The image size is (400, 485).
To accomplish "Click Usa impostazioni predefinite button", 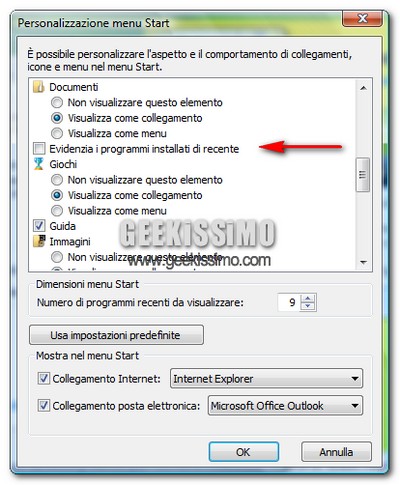I will pyautogui.click(x=116, y=335).
